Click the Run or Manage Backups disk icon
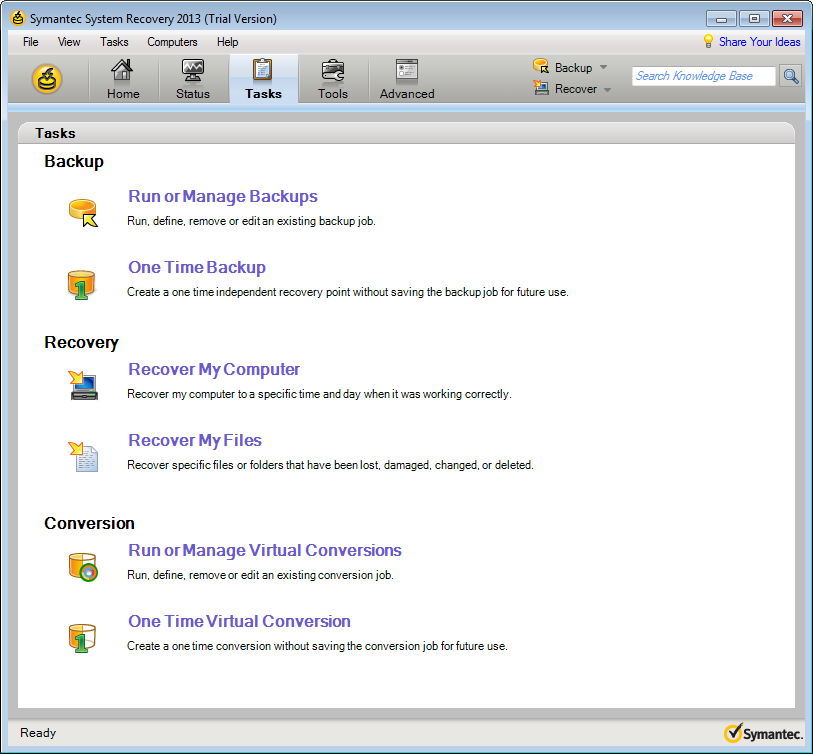The width and height of the screenshot is (813, 754). point(83,213)
